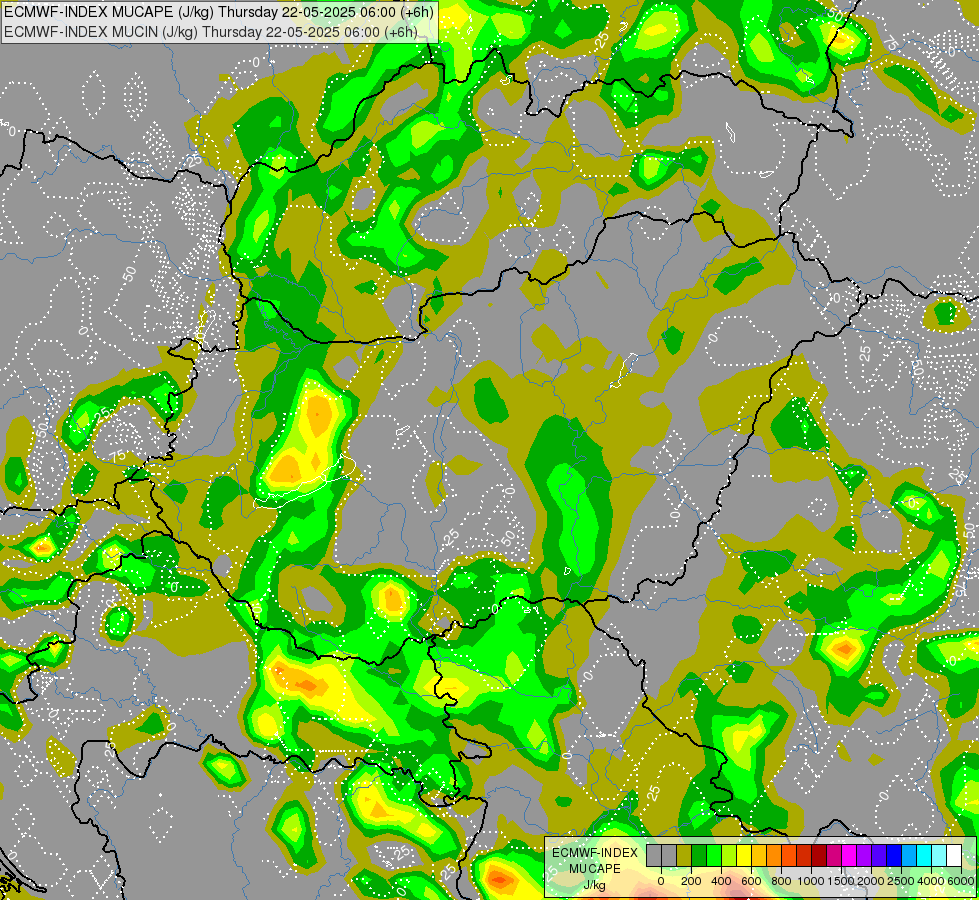Image resolution: width=979 pixels, height=900 pixels.
Task: Click the orange legend swatch left of 800
Action: coord(774,855)
